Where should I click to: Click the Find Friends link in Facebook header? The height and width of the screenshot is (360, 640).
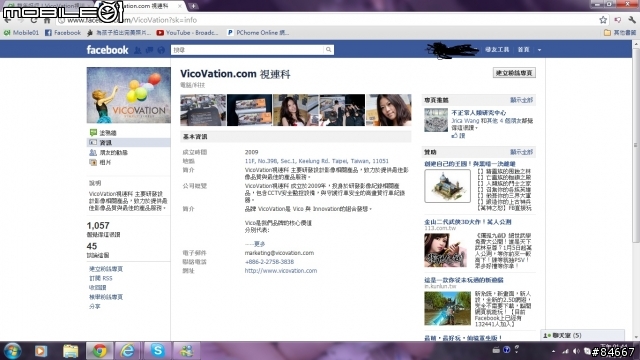(497, 50)
